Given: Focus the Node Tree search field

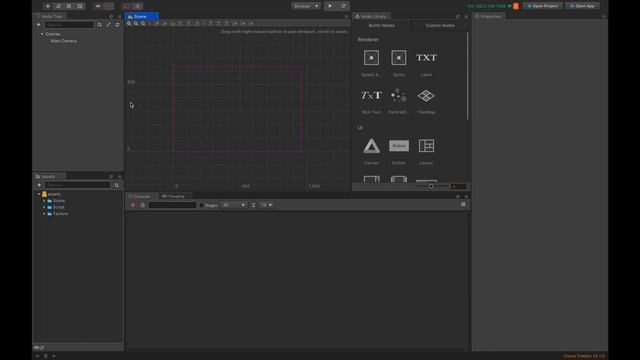Looking at the screenshot, I should click(69, 25).
